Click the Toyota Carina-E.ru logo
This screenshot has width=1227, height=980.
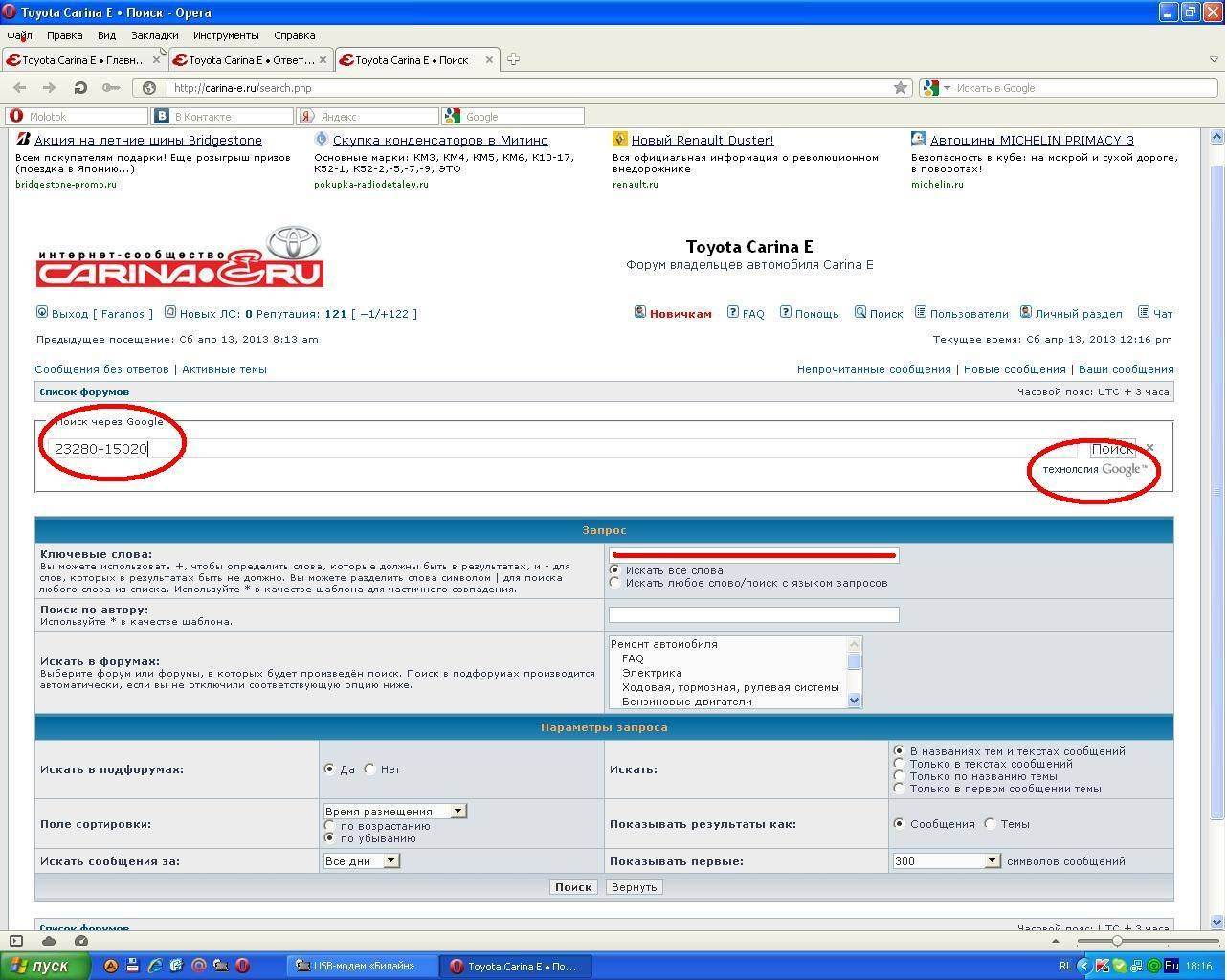coord(180,257)
